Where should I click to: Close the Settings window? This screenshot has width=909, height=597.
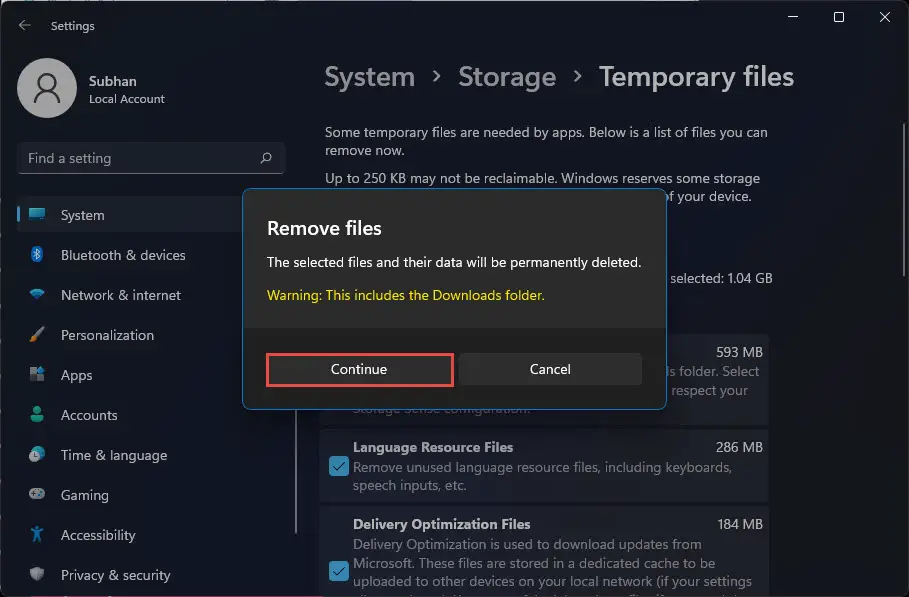click(885, 17)
